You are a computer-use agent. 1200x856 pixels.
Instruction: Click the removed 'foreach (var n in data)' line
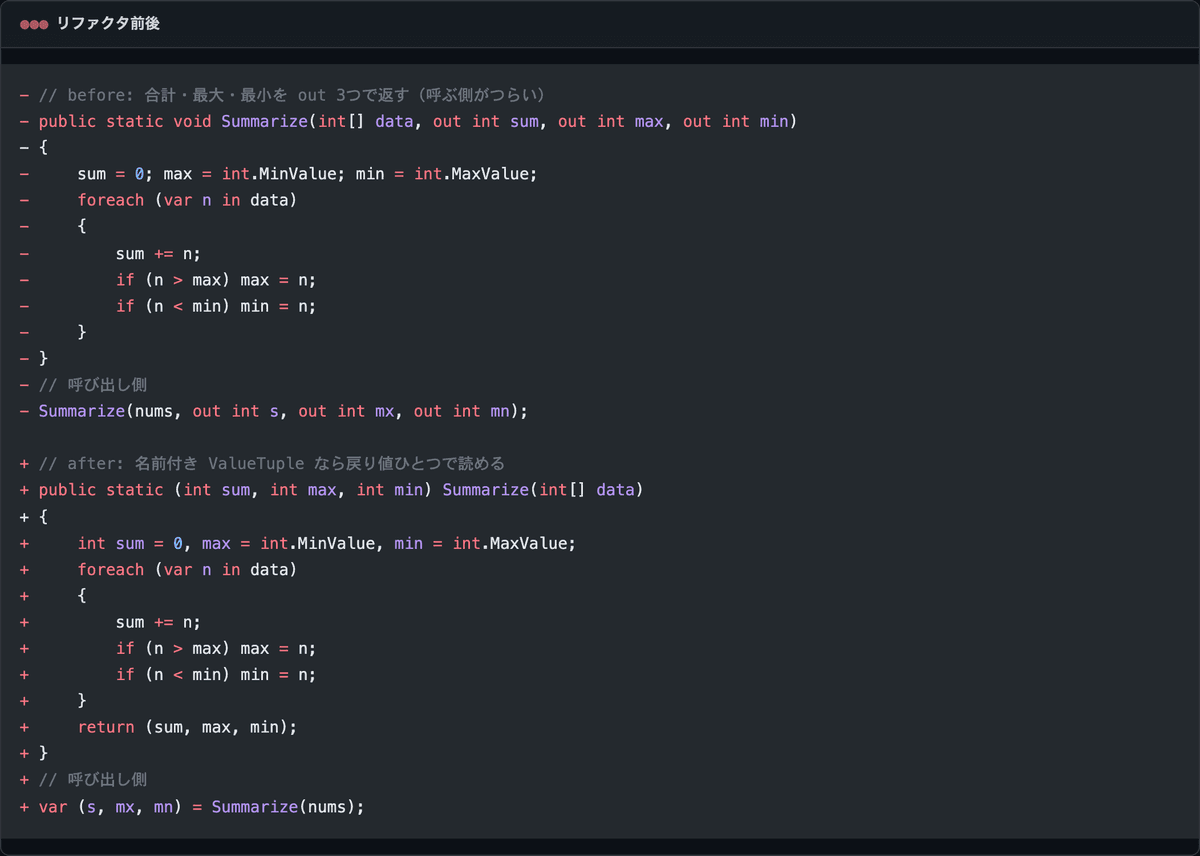(x=187, y=200)
